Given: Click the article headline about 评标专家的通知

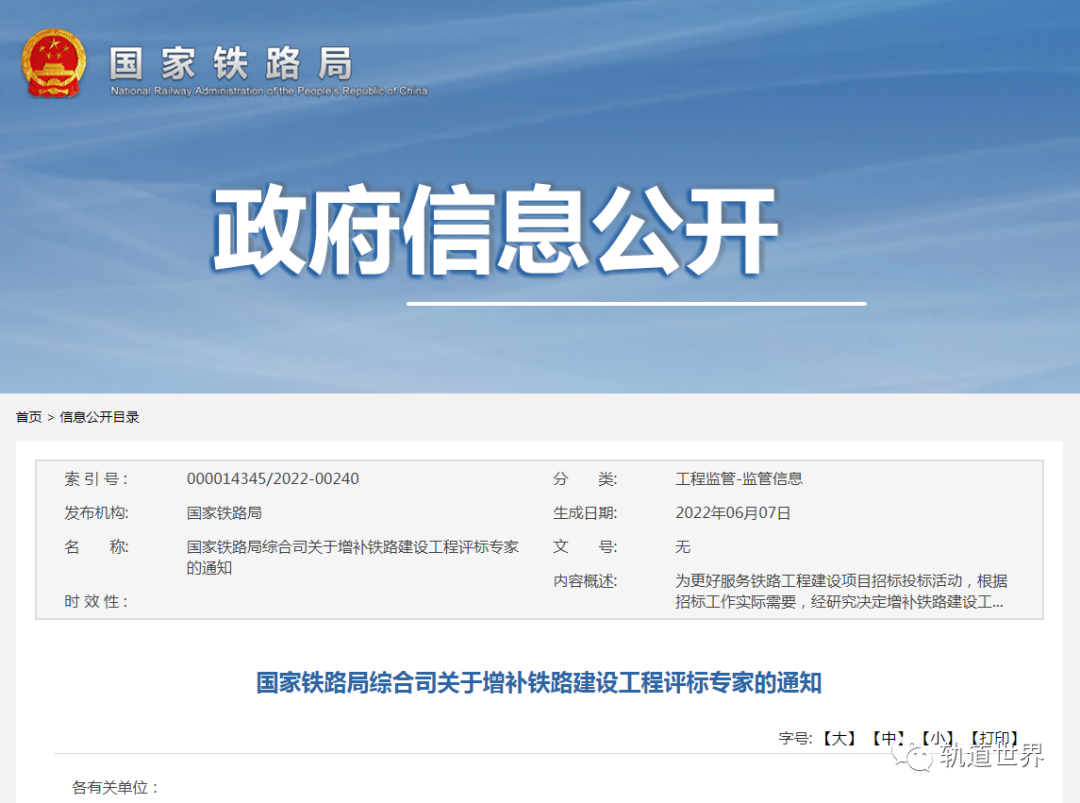Looking at the screenshot, I should point(539,682).
